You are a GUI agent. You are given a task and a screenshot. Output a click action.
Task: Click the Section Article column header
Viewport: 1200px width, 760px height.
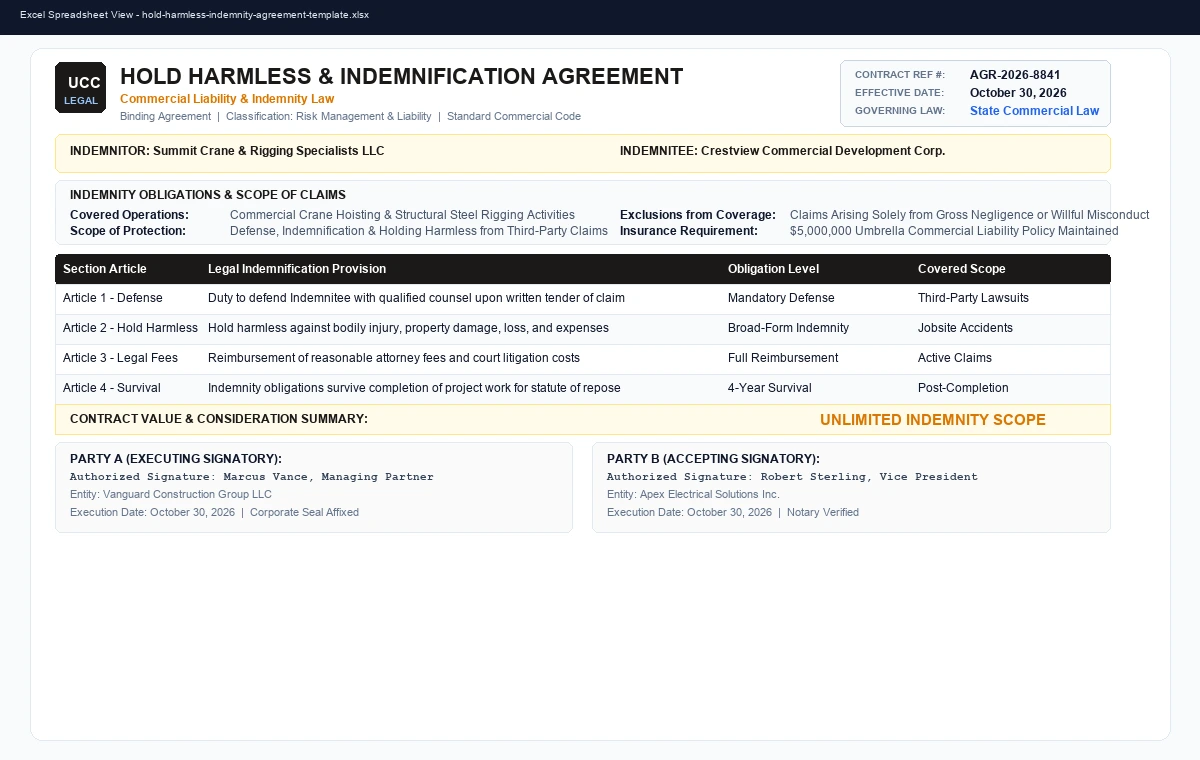[x=104, y=269]
